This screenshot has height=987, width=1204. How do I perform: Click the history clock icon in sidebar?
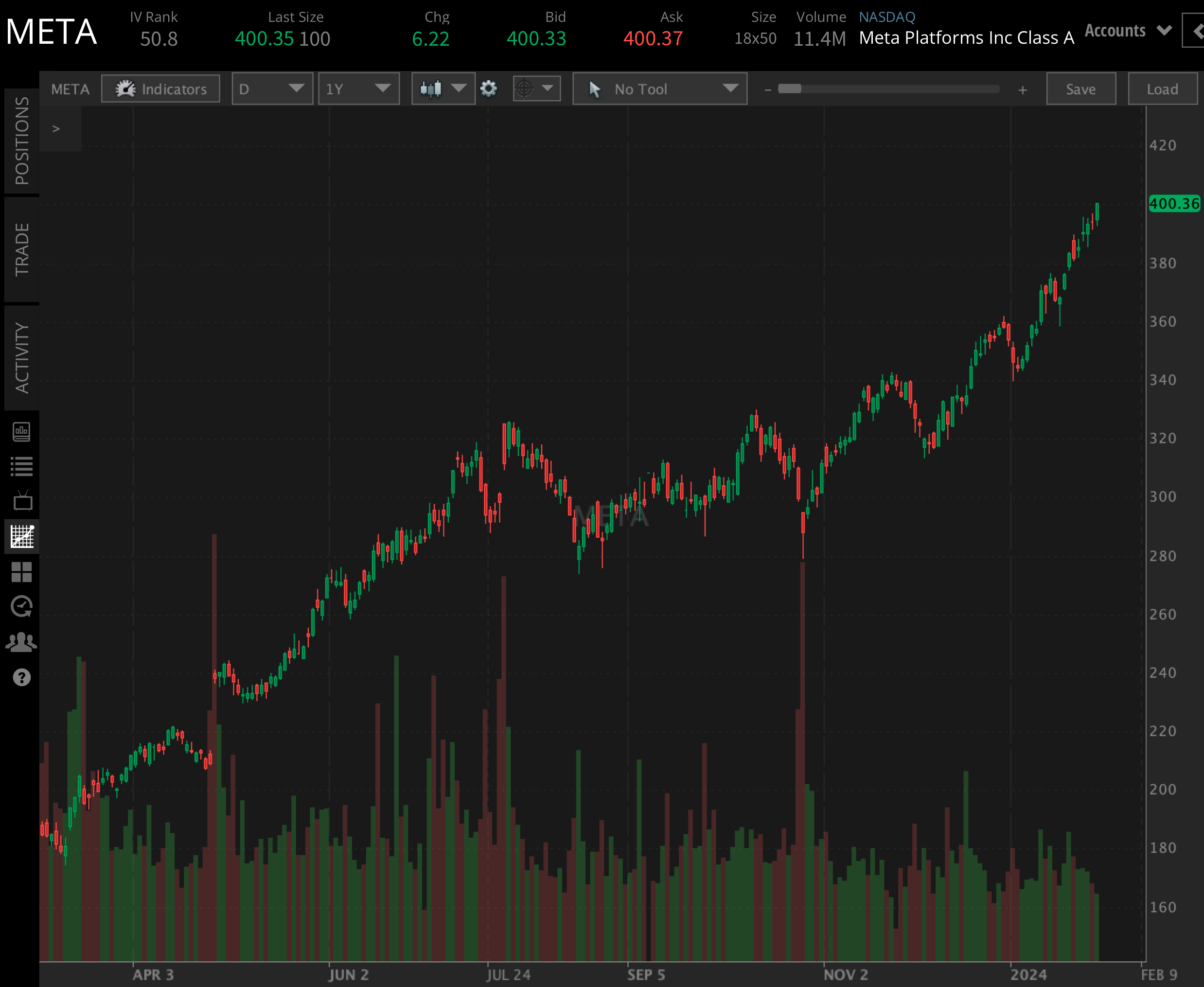click(x=21, y=605)
